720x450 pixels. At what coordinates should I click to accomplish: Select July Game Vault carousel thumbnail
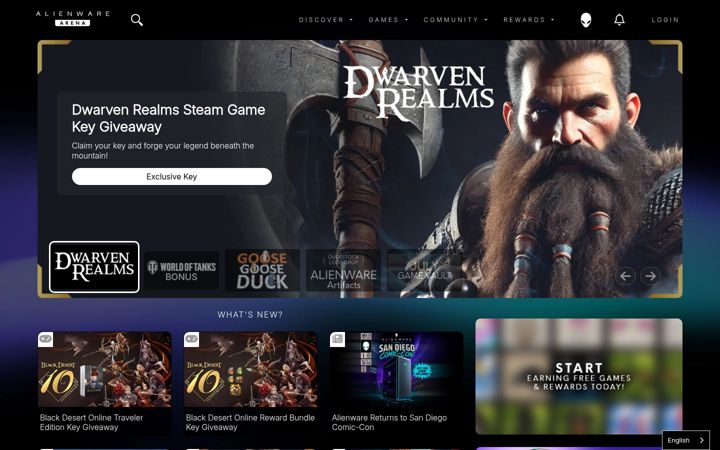tap(424, 270)
